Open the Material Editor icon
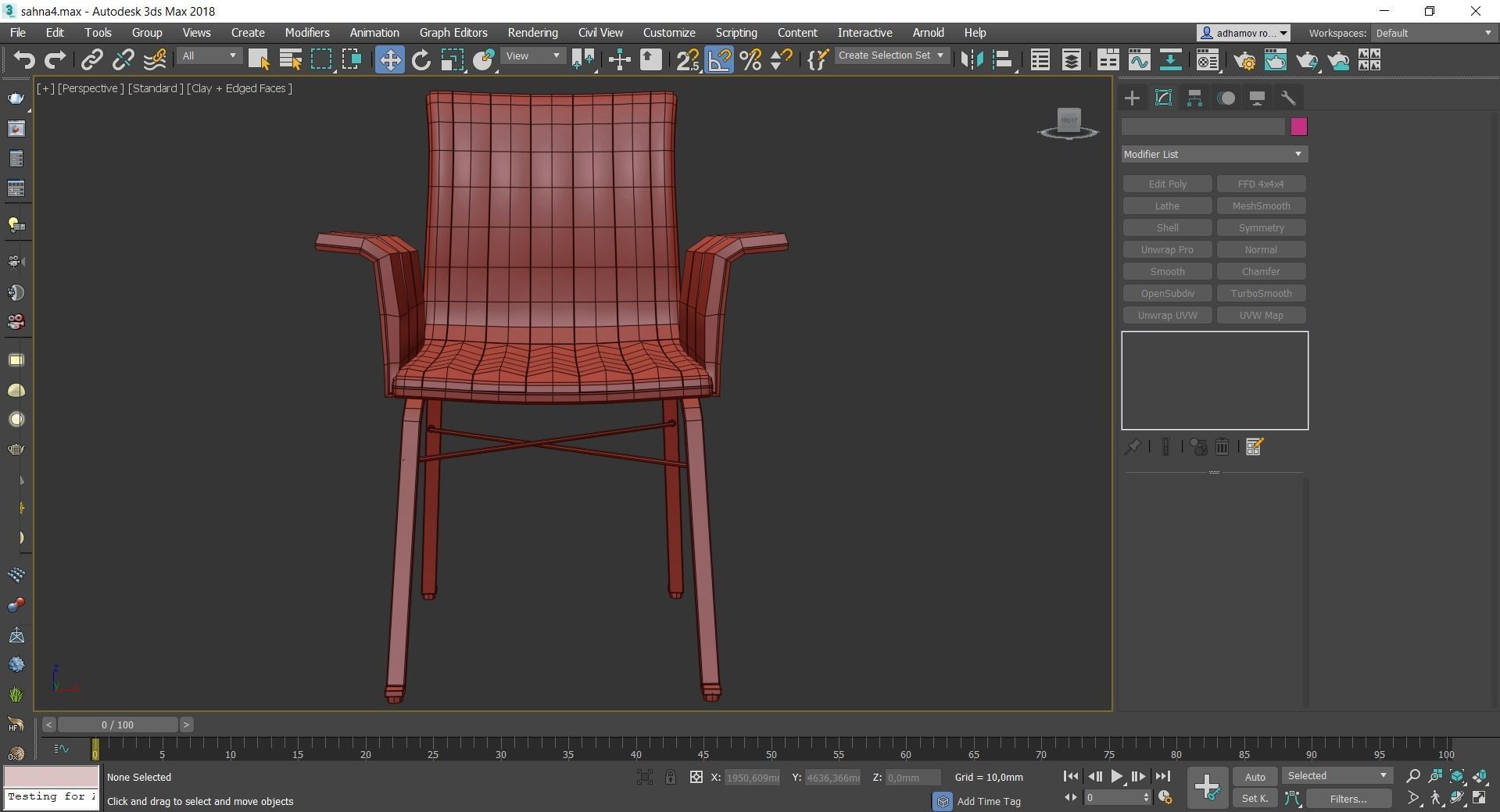The width and height of the screenshot is (1500, 812). pyautogui.click(x=1208, y=59)
